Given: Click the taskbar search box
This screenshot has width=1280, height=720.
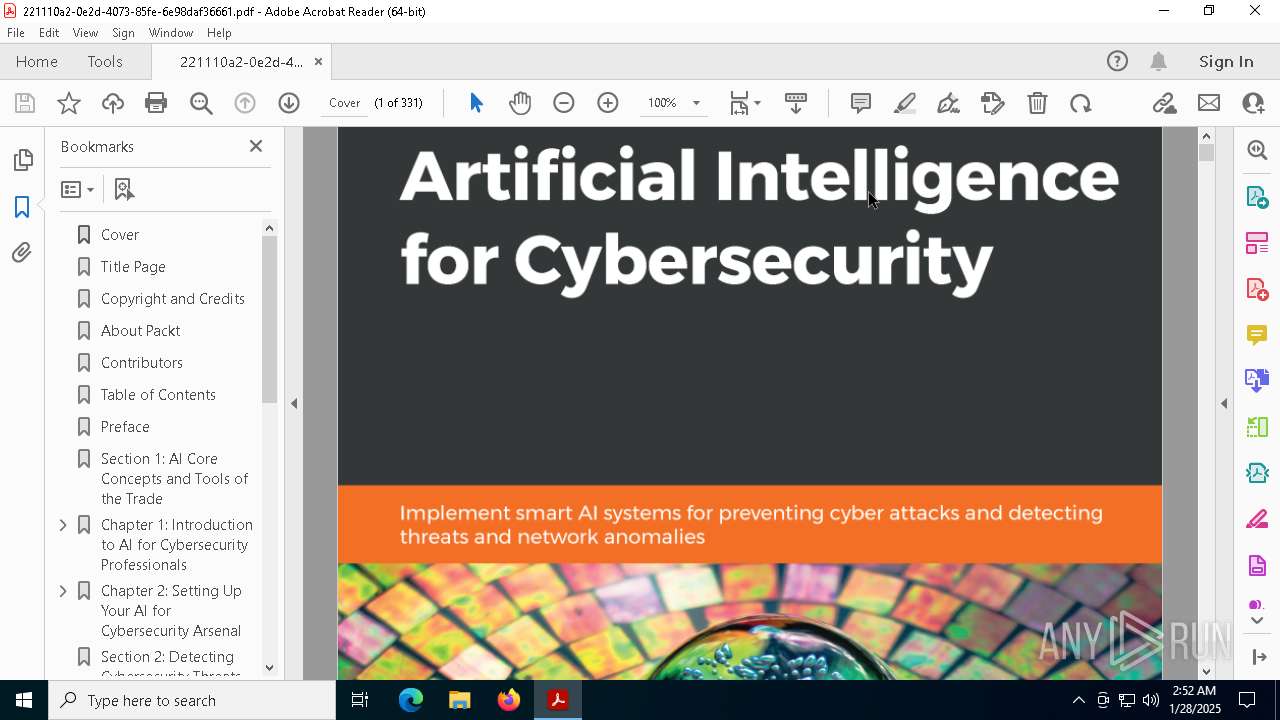Looking at the screenshot, I should (x=192, y=700).
